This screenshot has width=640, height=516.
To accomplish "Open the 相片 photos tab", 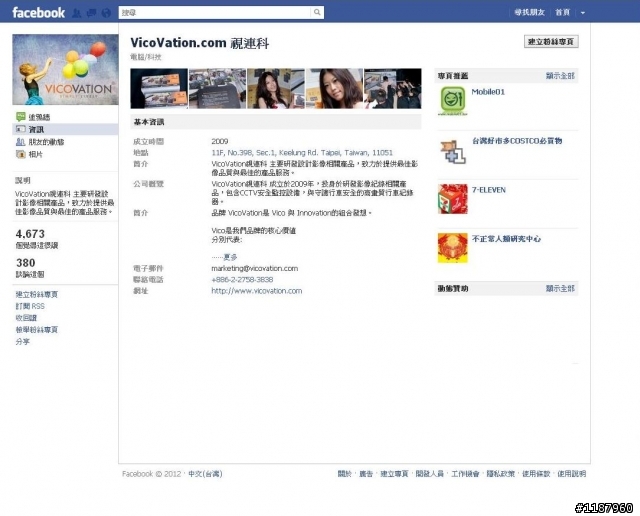I will pyautogui.click(x=36, y=154).
